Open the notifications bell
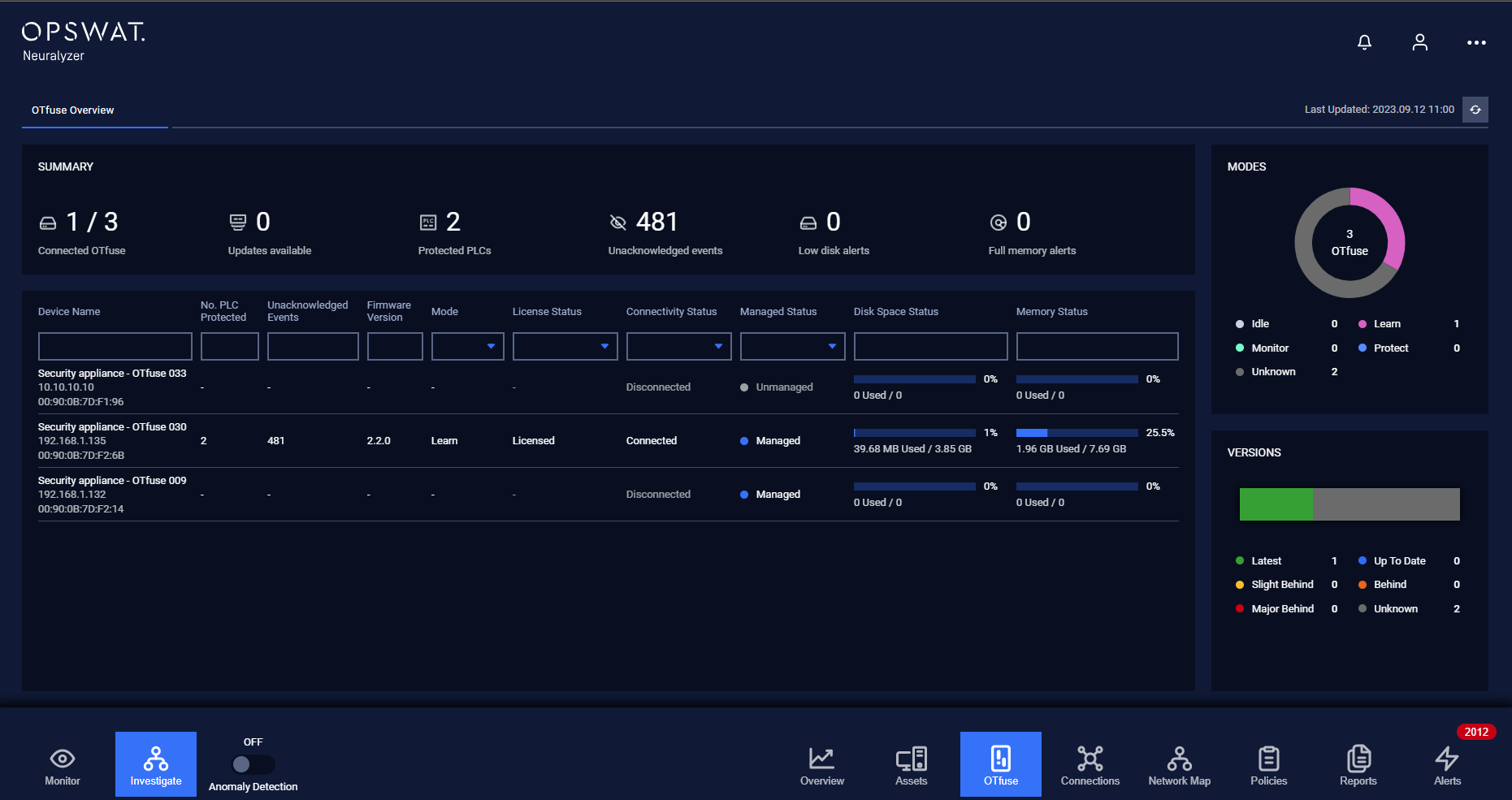The image size is (1512, 800). [1364, 42]
